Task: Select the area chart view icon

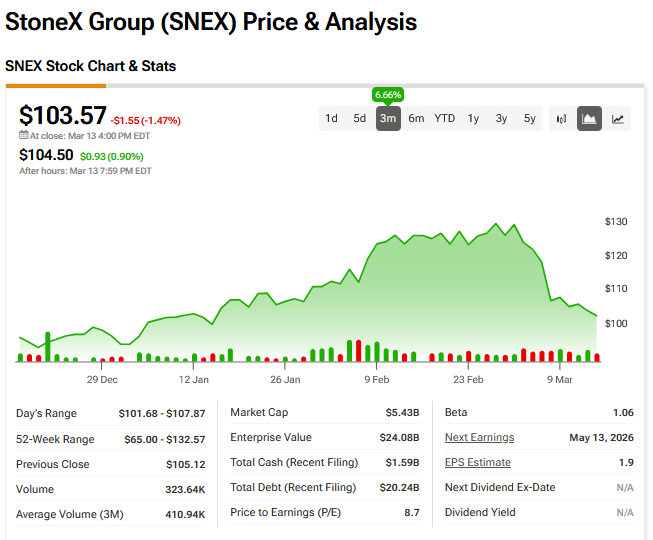Action: [589, 119]
